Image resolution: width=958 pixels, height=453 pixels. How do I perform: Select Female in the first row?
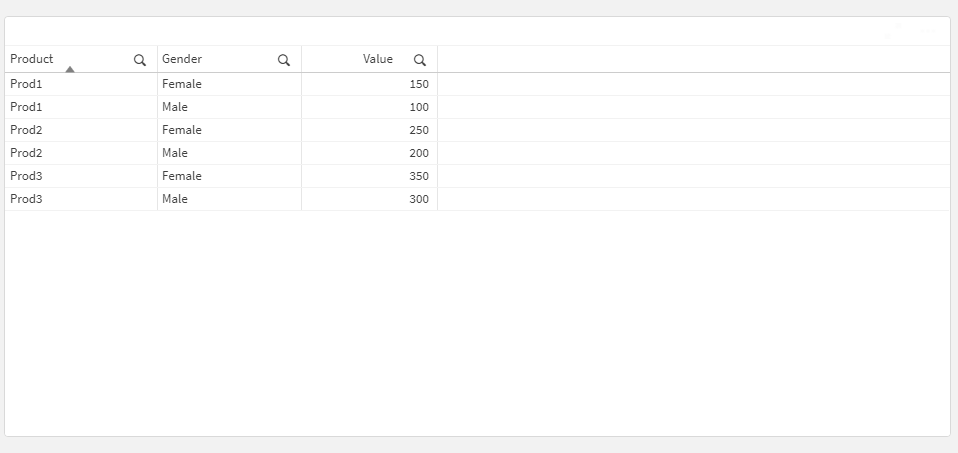click(x=182, y=84)
